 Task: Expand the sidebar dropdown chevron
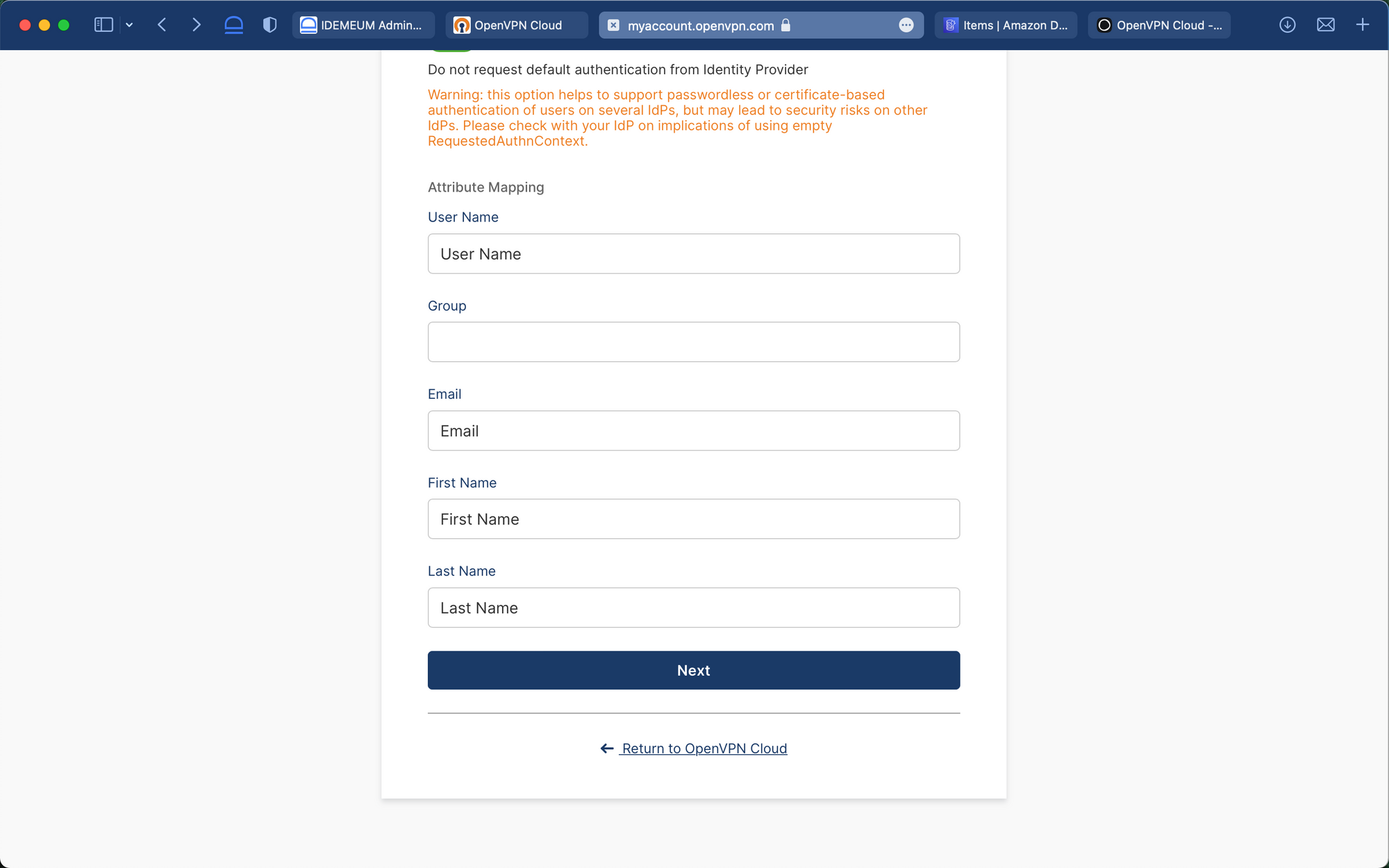(x=129, y=25)
